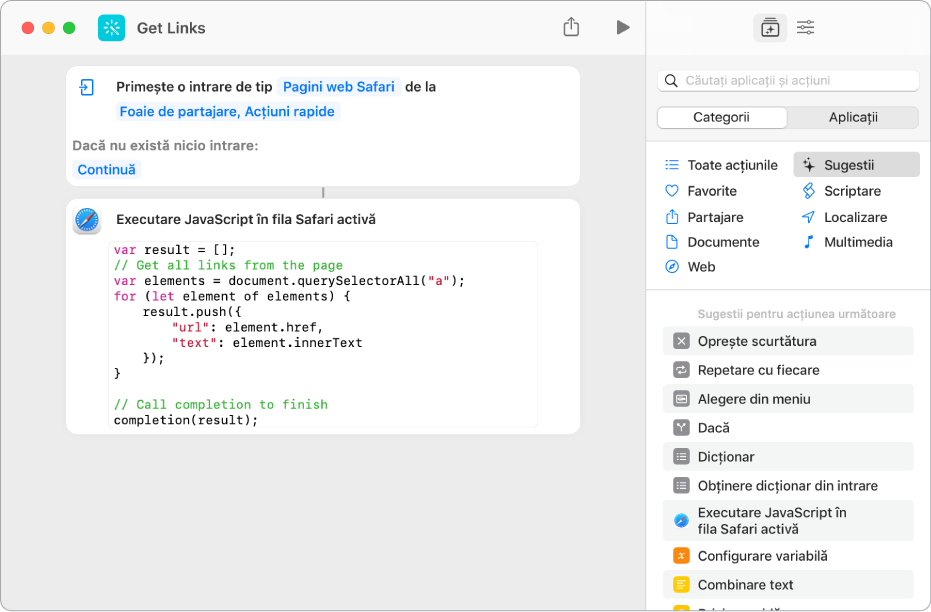931x612 pixels.
Task: Add Dicționar action
Action: pyautogui.click(x=788, y=457)
